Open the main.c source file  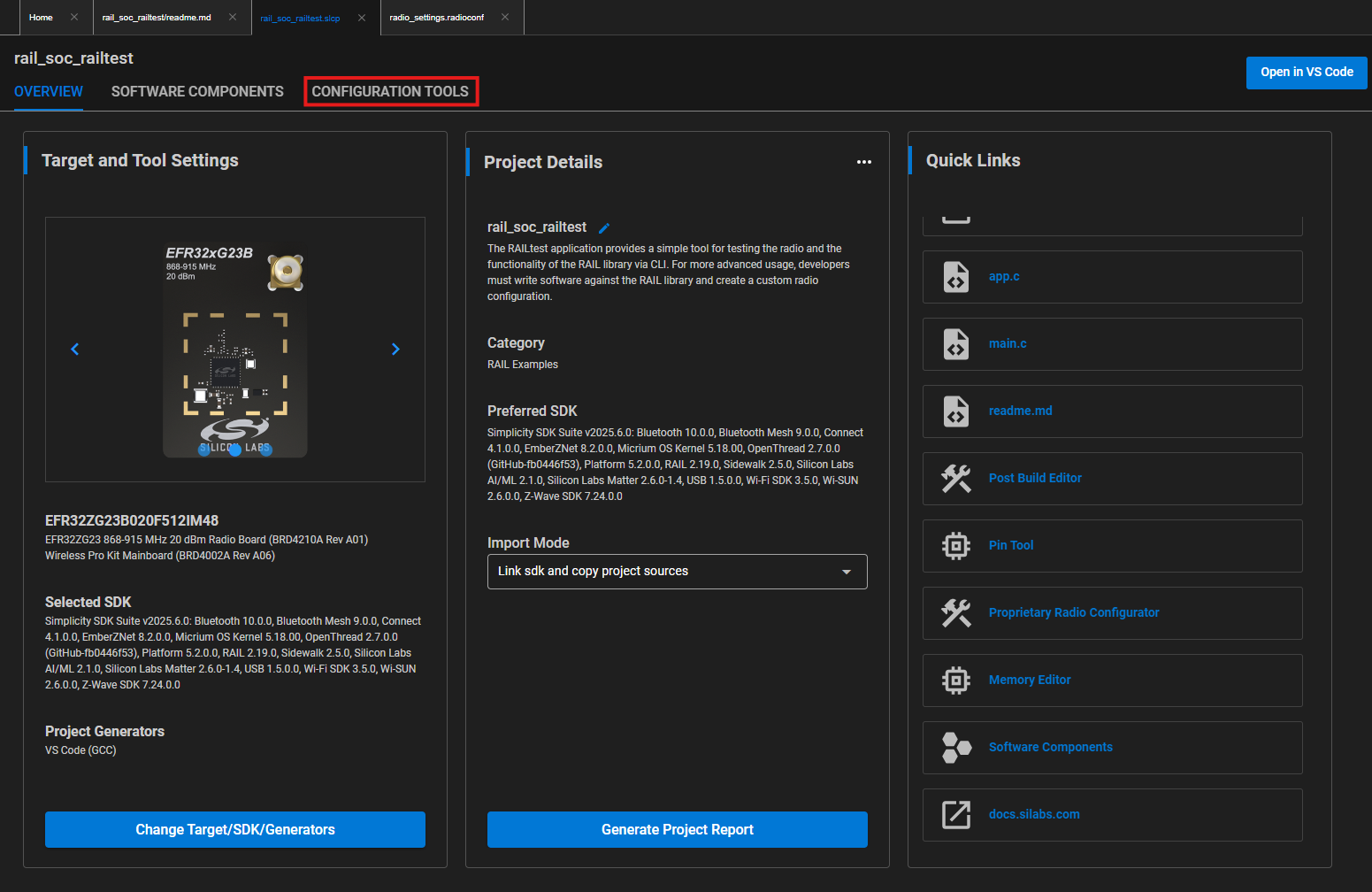pyautogui.click(x=1007, y=343)
